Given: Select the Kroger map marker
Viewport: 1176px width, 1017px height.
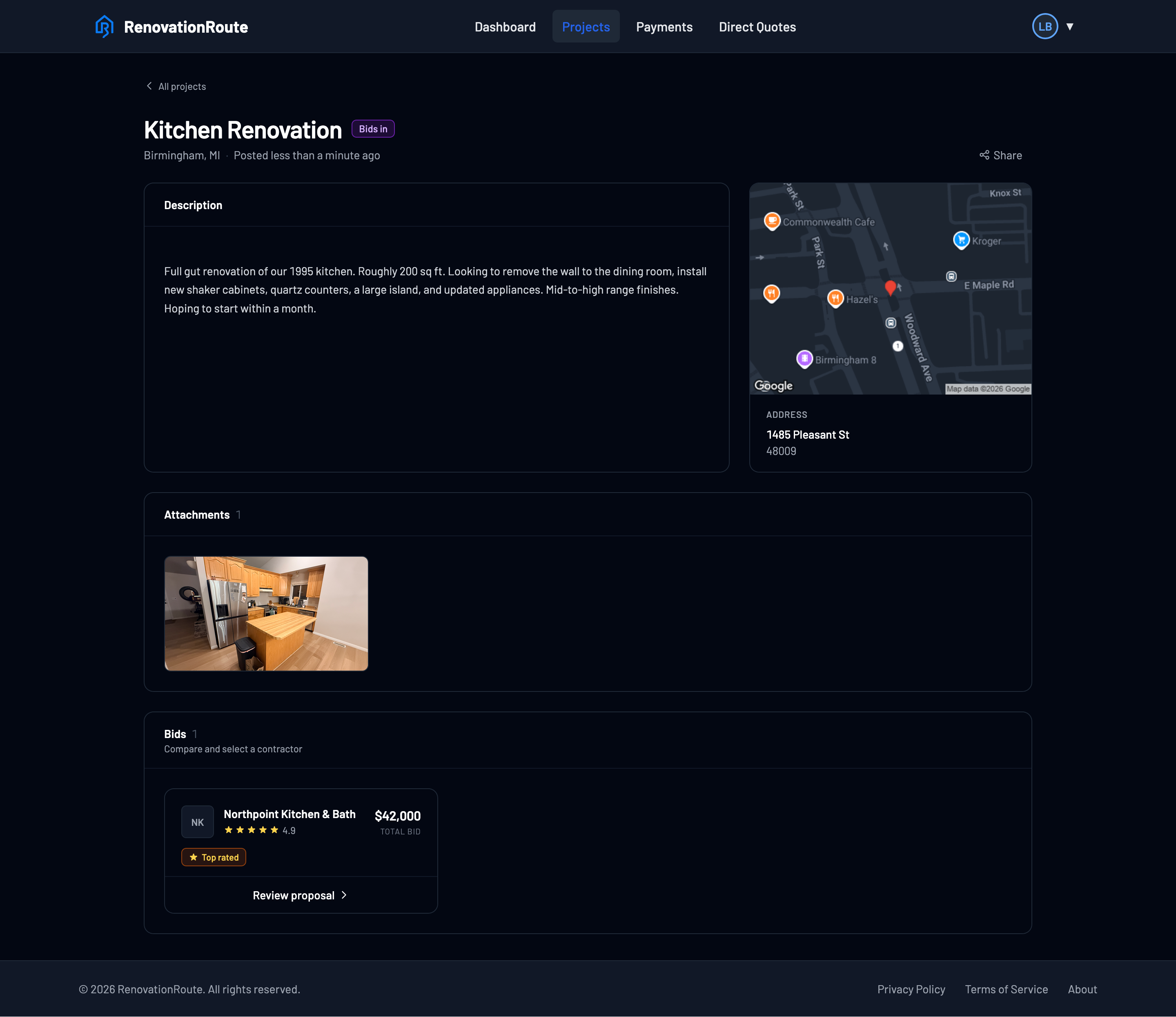Looking at the screenshot, I should (x=961, y=240).
